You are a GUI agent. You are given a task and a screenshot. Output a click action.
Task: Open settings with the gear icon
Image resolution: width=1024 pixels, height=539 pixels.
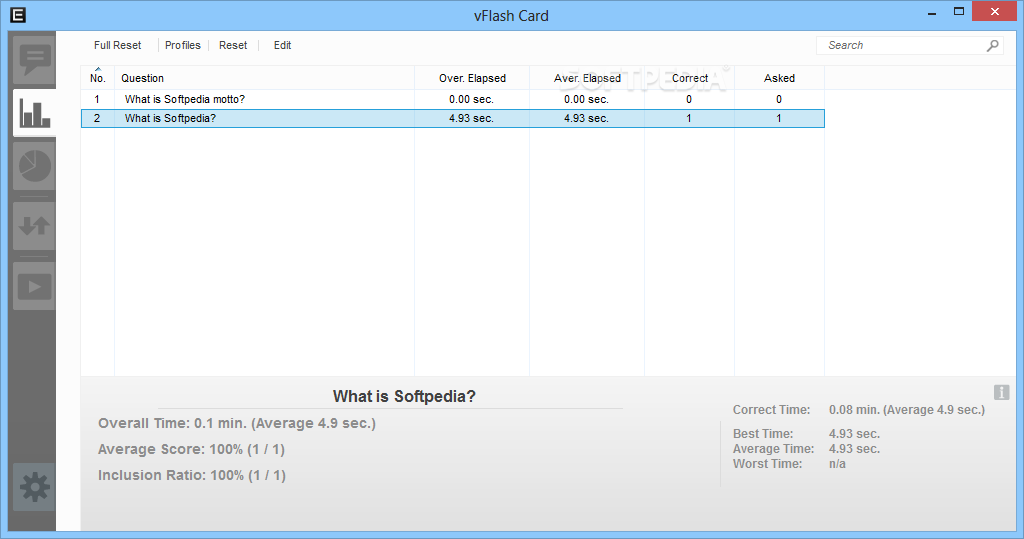(x=34, y=487)
